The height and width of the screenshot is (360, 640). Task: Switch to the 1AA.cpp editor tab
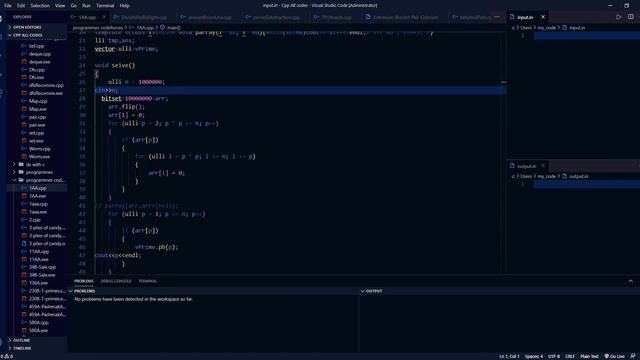click(x=87, y=17)
